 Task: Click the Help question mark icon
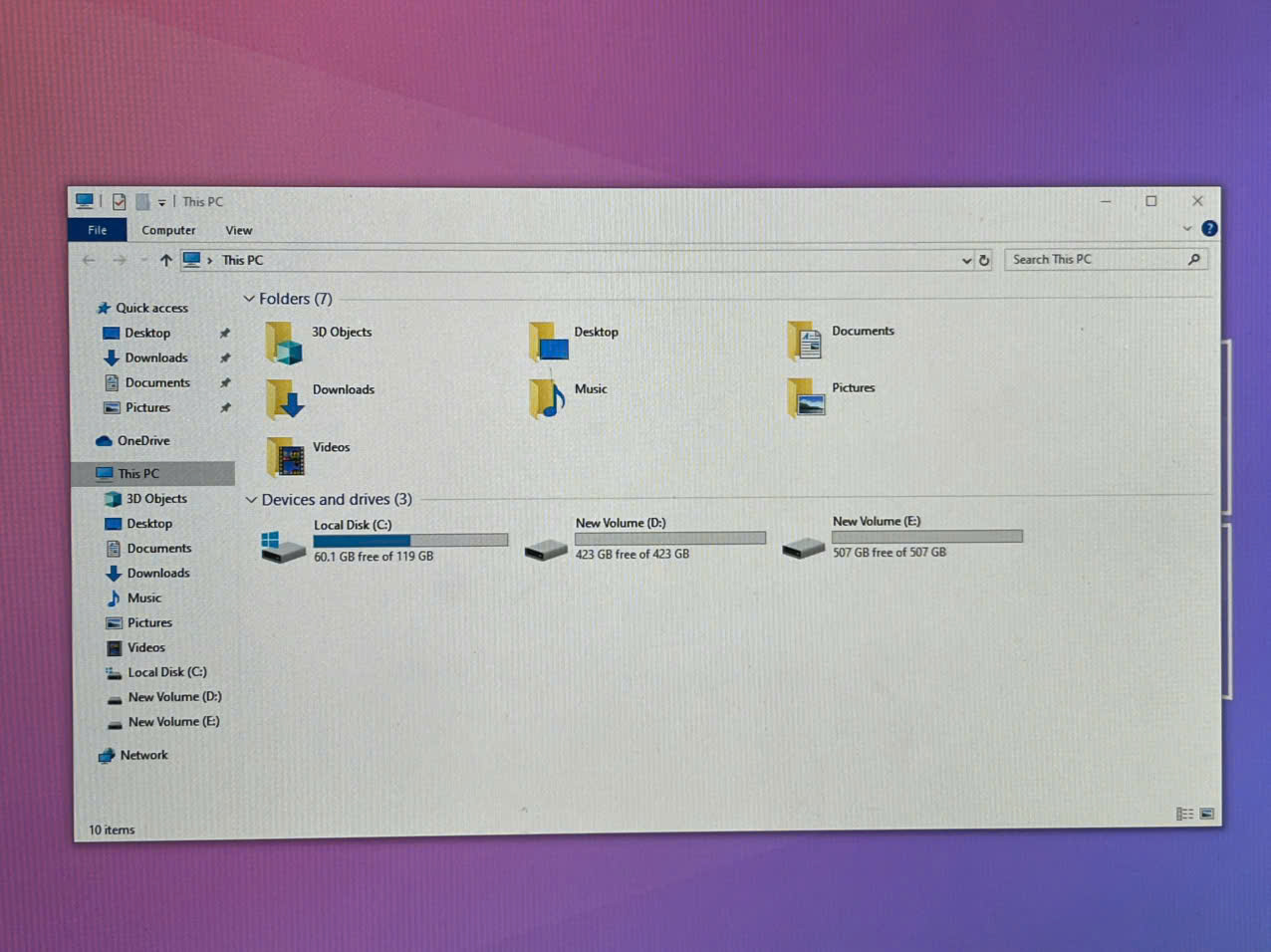tap(1209, 228)
